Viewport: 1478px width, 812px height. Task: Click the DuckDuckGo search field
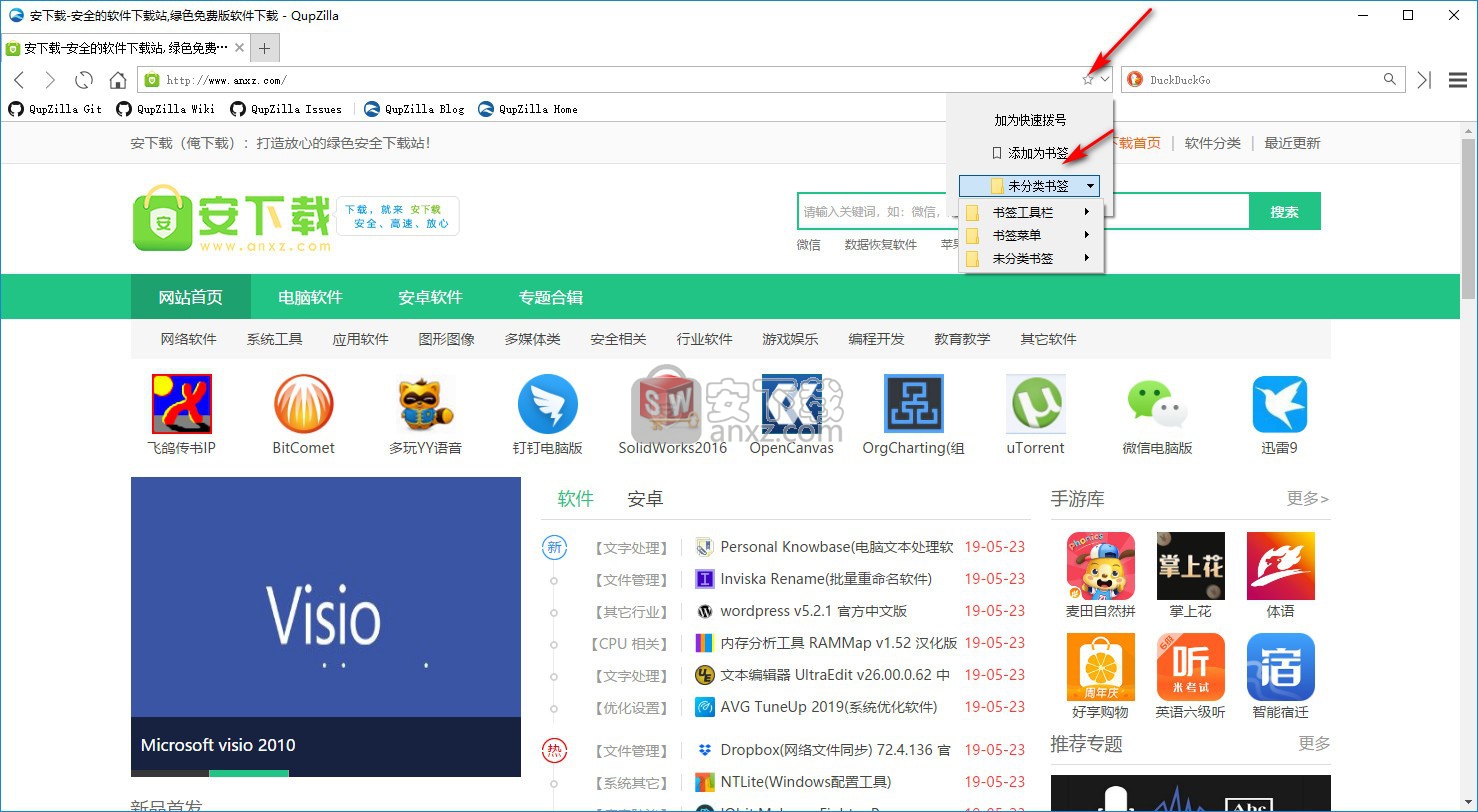[1262, 80]
